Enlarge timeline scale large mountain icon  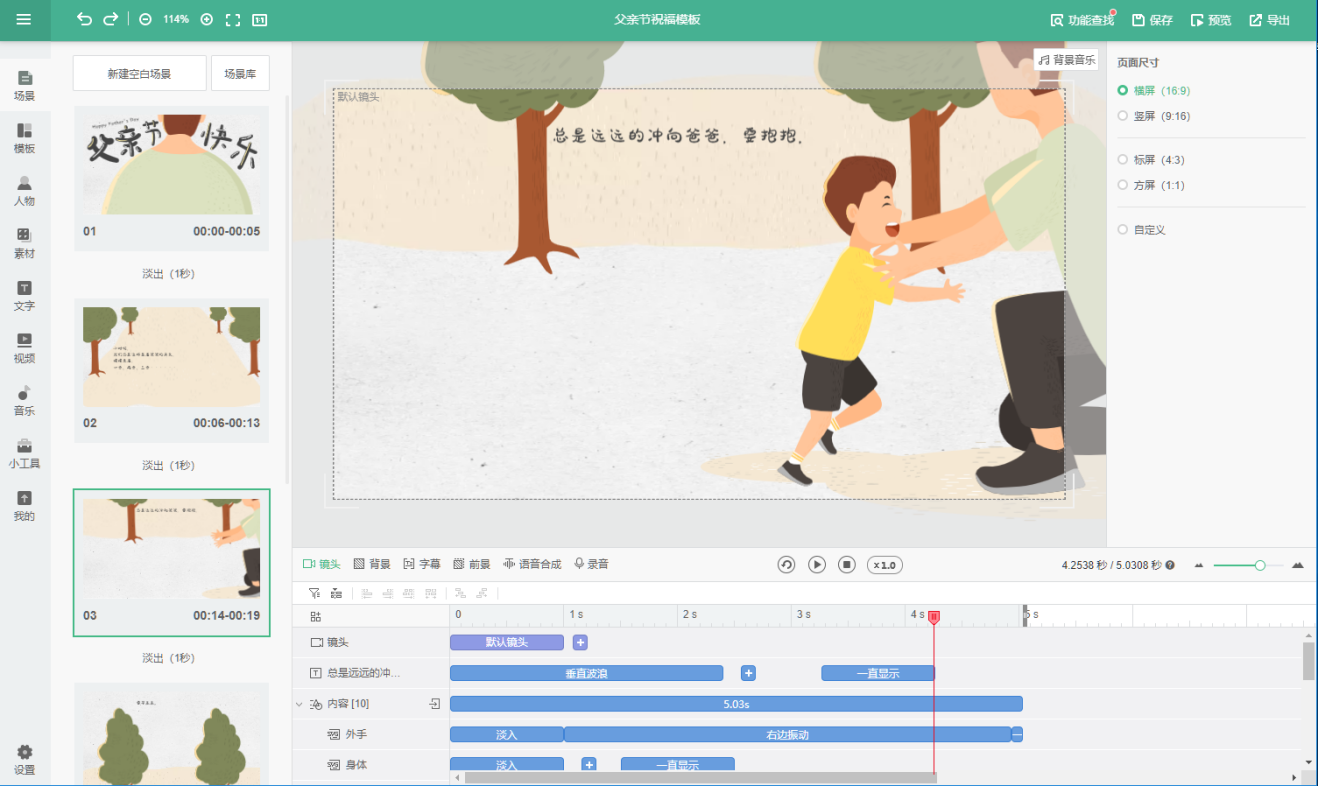pyautogui.click(x=1298, y=565)
